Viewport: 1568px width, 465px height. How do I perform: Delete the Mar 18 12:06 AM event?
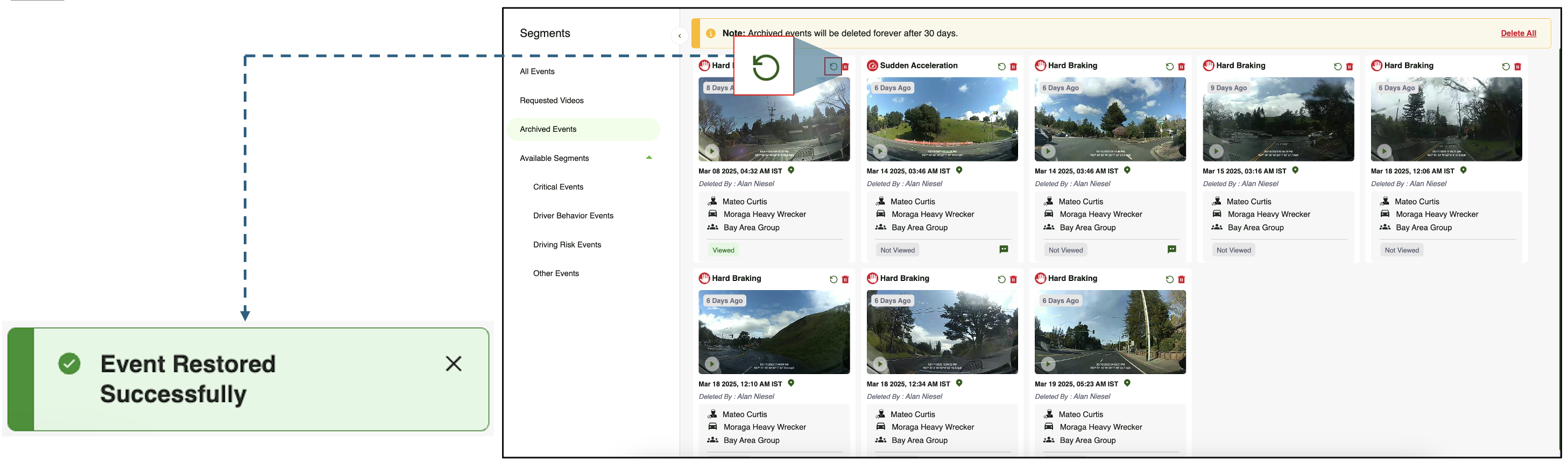tap(1517, 67)
